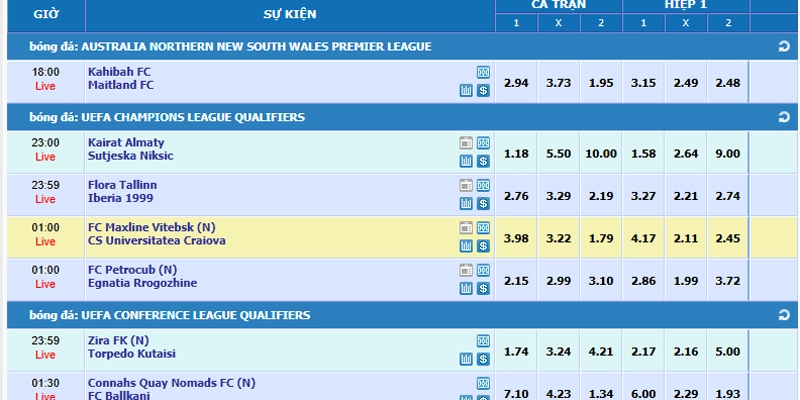This screenshot has height=400, width=800.
Task: Click dollar icon for Kairat Almaty match
Action: click(483, 161)
